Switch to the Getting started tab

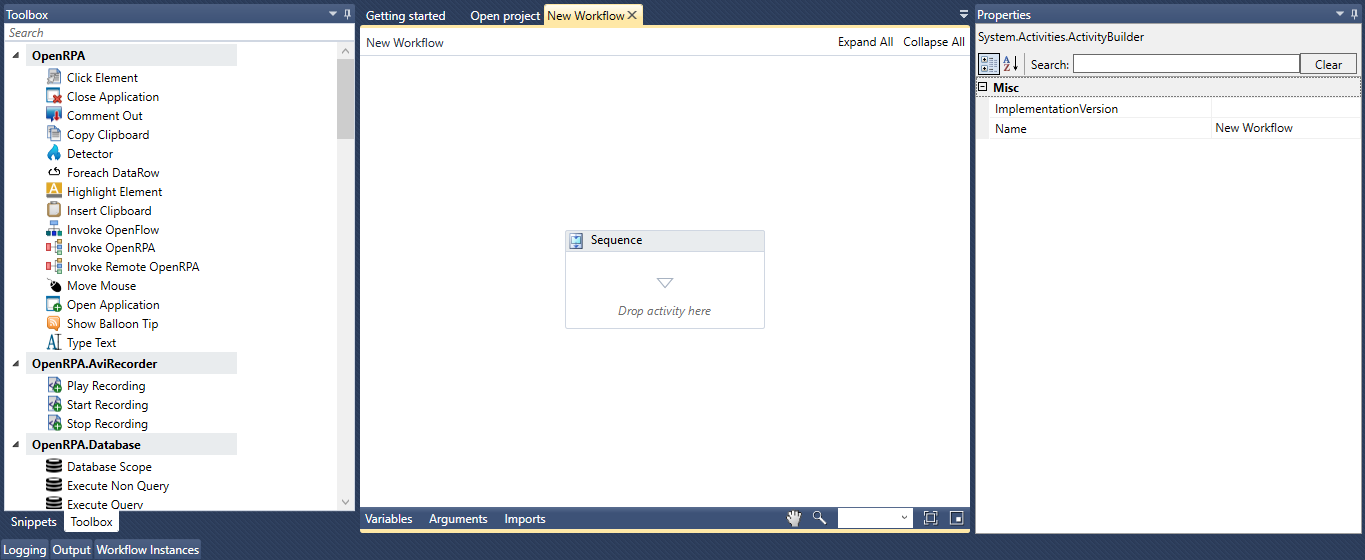[x=405, y=16]
